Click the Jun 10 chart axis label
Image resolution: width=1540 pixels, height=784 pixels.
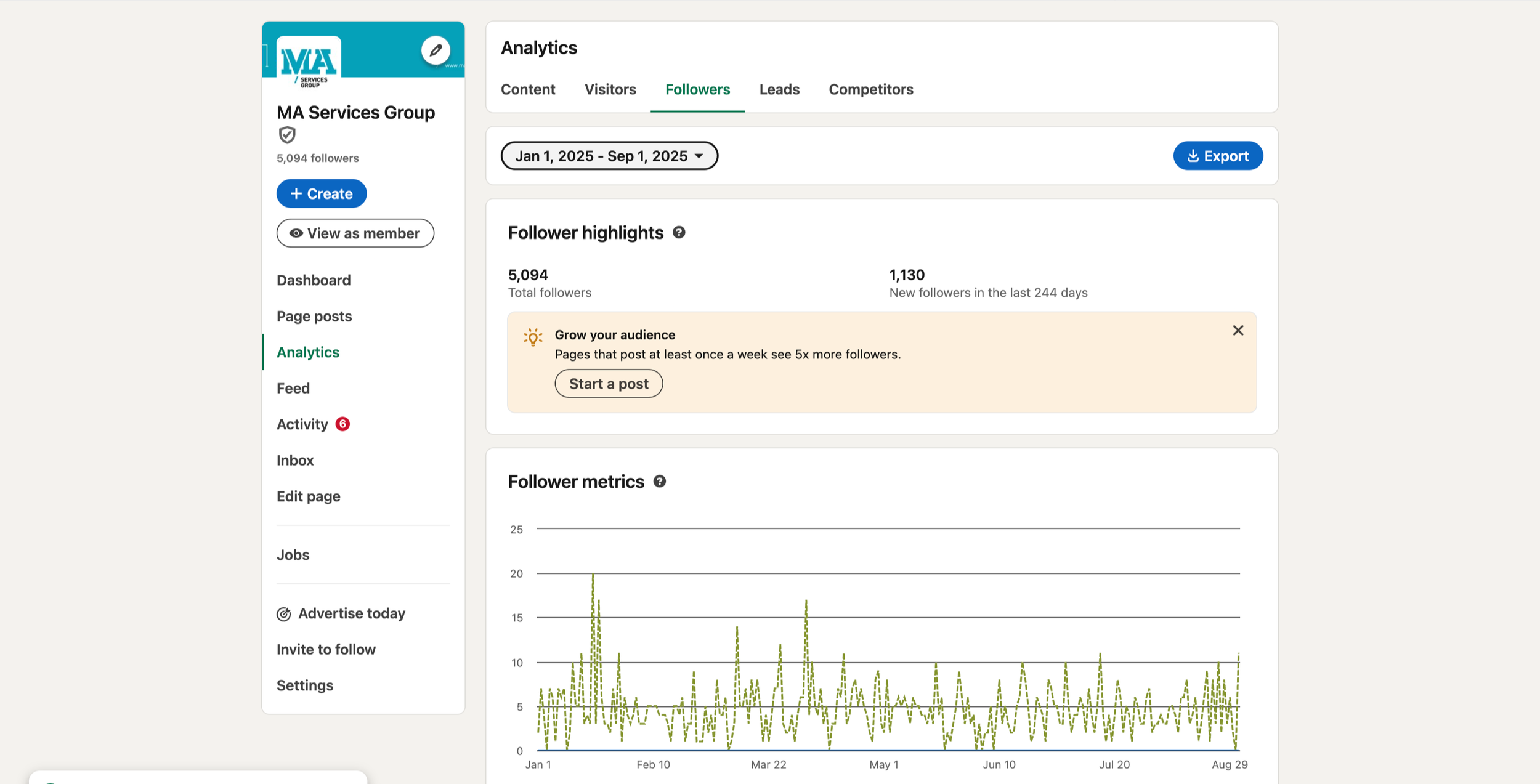(x=999, y=764)
